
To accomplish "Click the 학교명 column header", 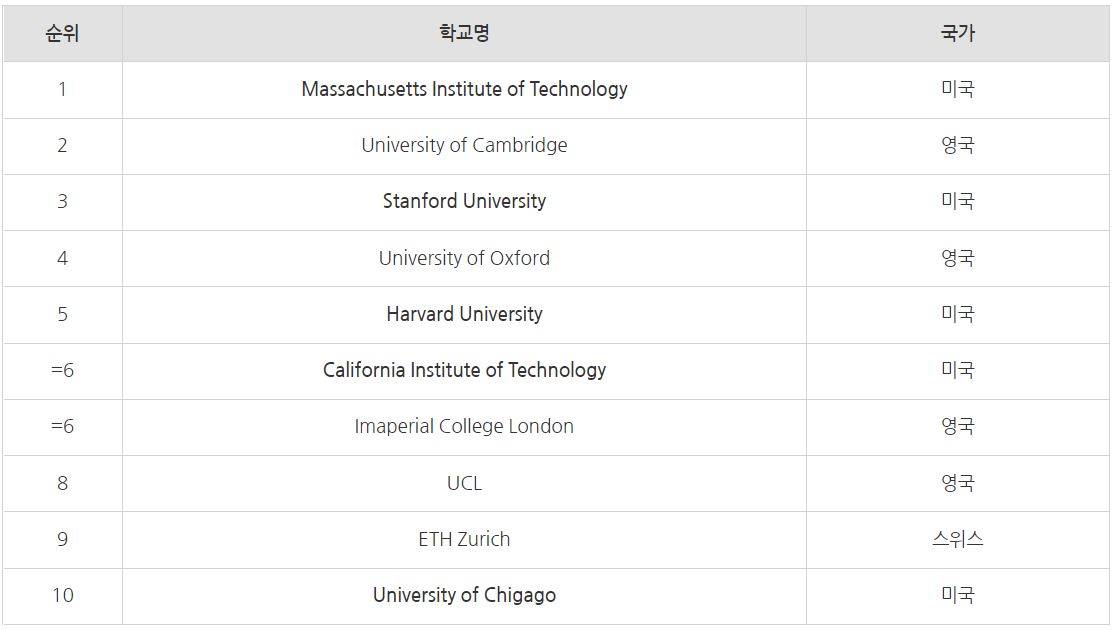I will (464, 33).
